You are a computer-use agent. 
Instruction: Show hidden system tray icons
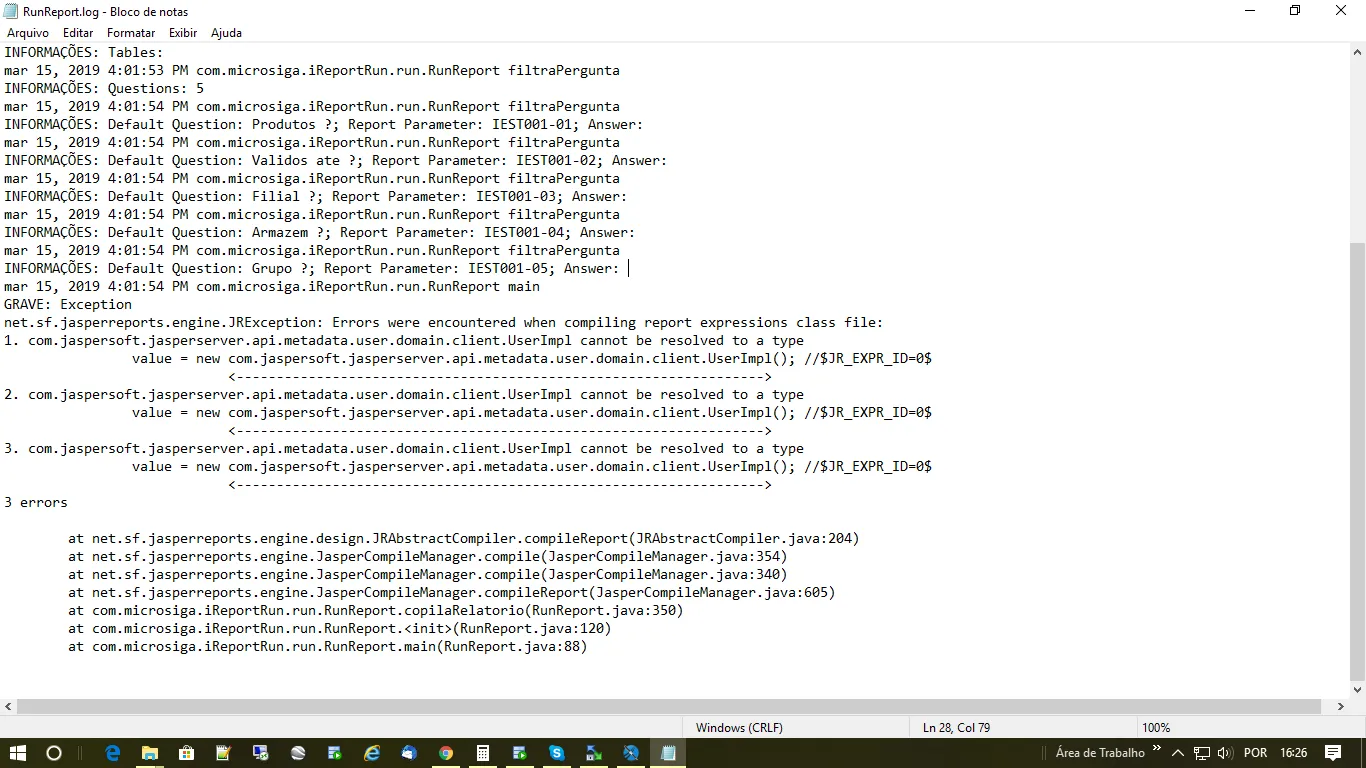[x=1178, y=753]
